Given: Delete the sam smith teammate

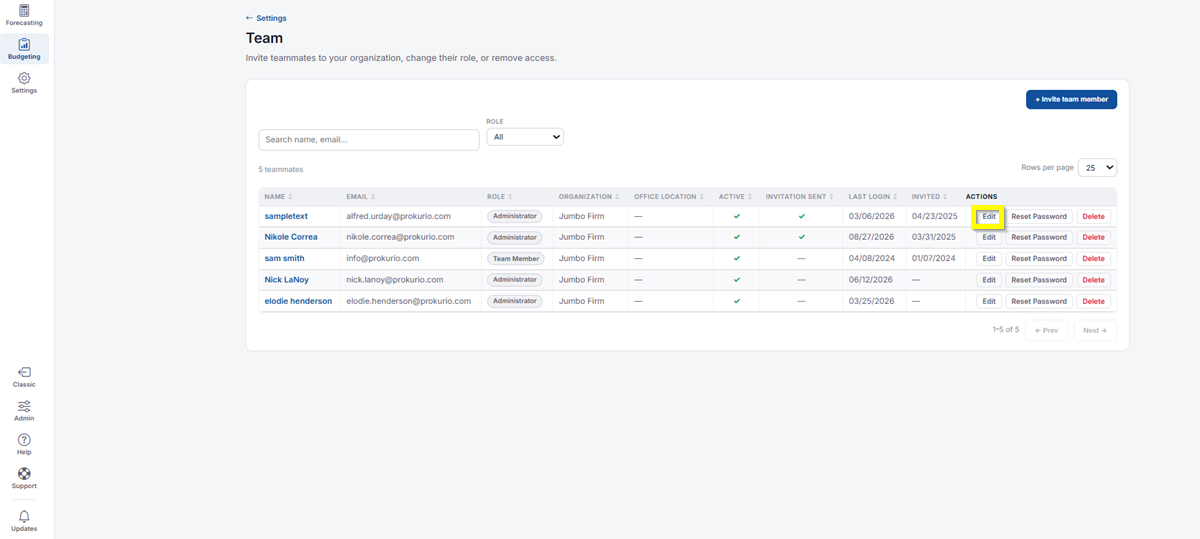Looking at the screenshot, I should click(x=1093, y=259).
